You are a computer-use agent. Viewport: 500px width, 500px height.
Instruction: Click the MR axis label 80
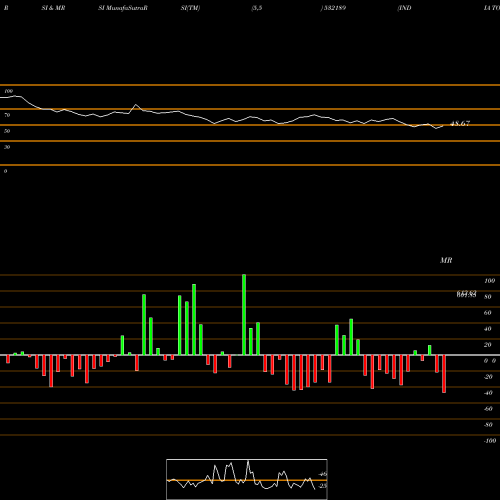pos(488,297)
